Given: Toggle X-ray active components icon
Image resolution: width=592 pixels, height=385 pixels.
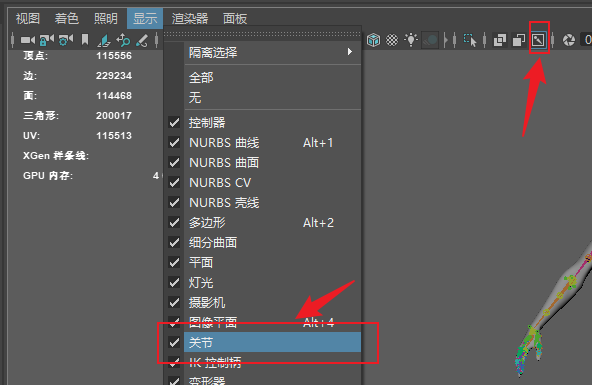Looking at the screenshot, I should (x=519, y=40).
